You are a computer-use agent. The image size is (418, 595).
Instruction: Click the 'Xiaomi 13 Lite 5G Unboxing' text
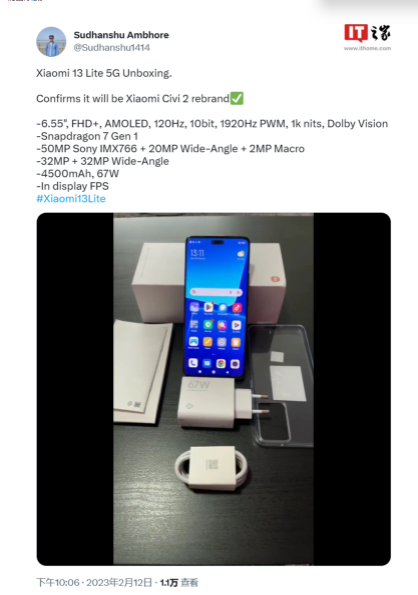[104, 73]
